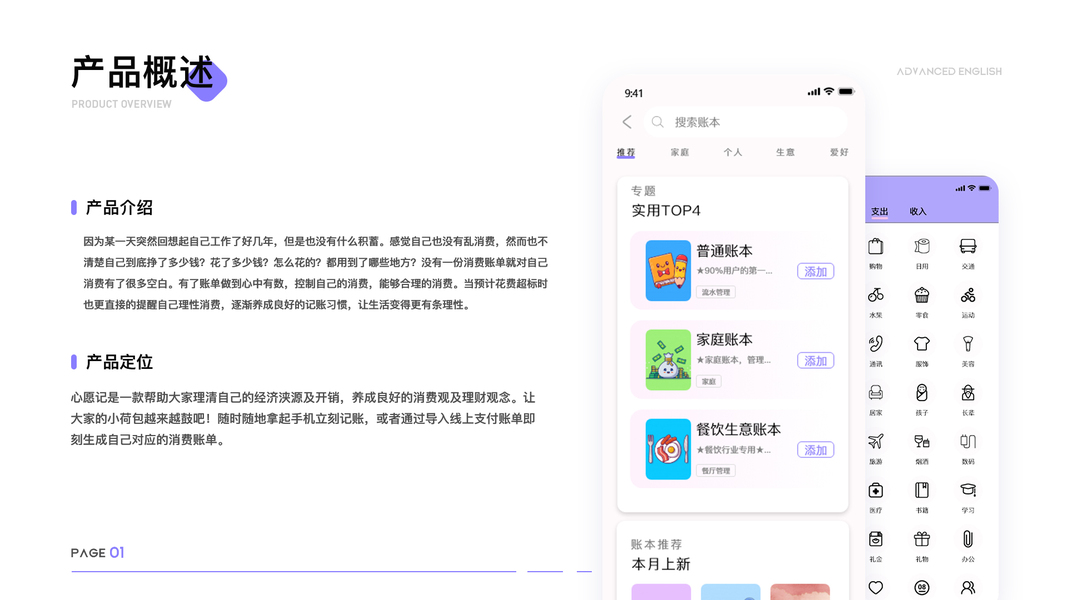This screenshot has height=600, width=1067.
Task: Pick the 水果 cherries icon
Action: [x=876, y=295]
